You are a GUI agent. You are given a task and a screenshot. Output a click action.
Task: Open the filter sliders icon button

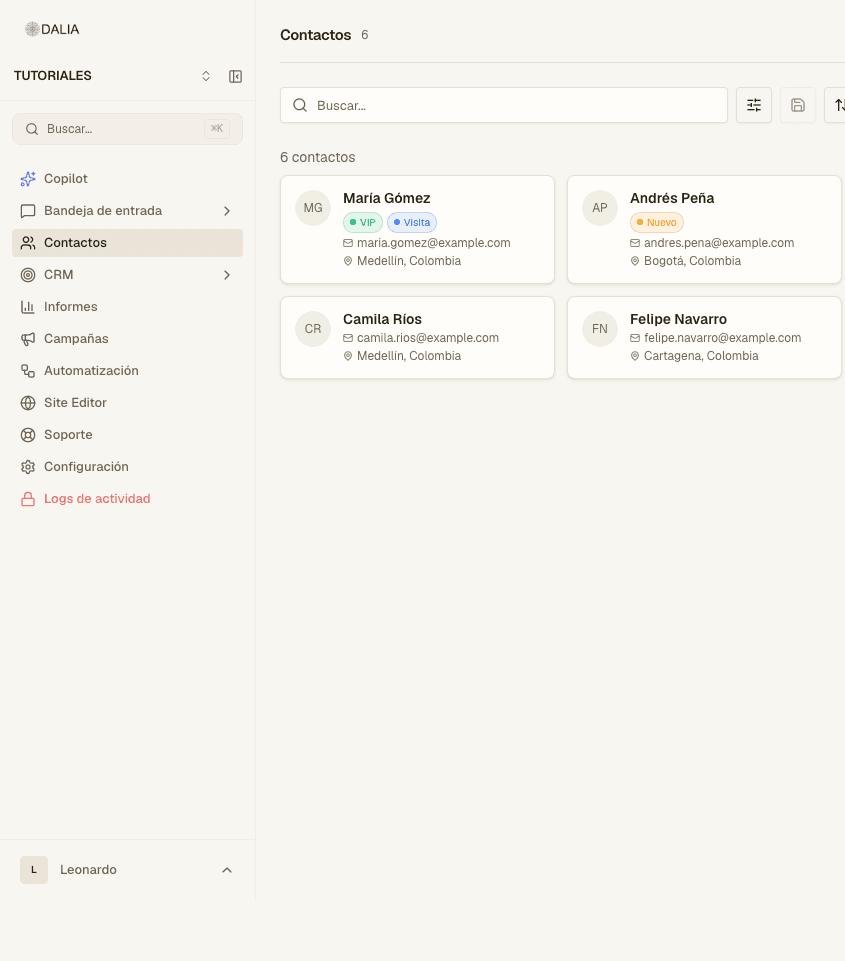coord(754,105)
